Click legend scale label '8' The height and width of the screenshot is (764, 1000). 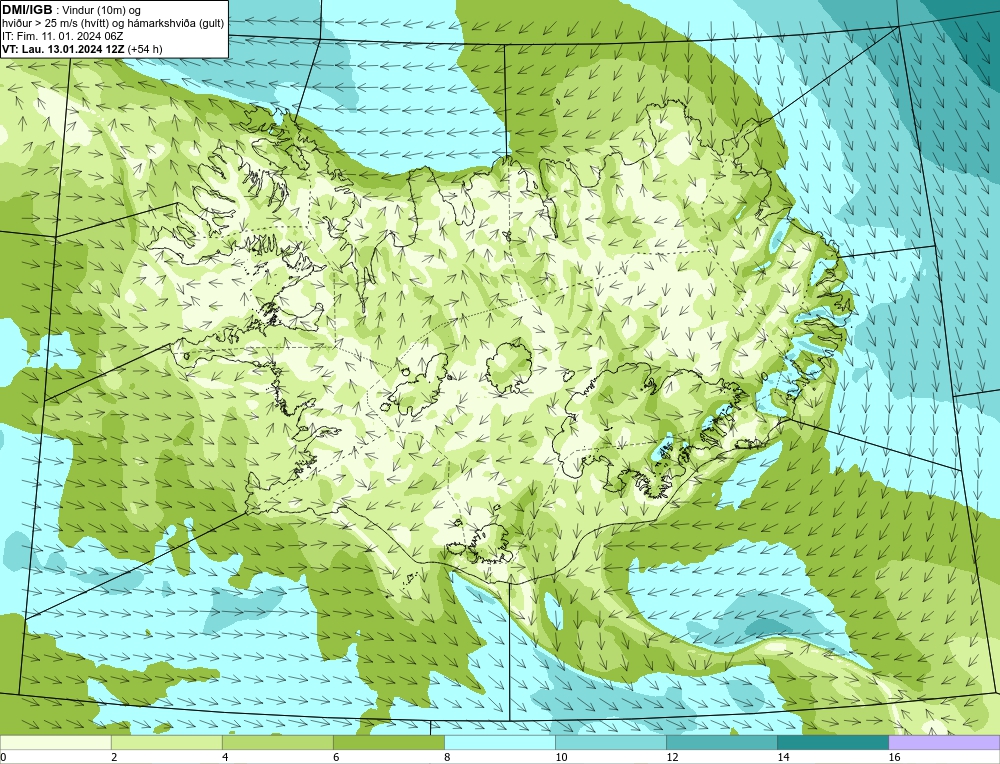447,757
